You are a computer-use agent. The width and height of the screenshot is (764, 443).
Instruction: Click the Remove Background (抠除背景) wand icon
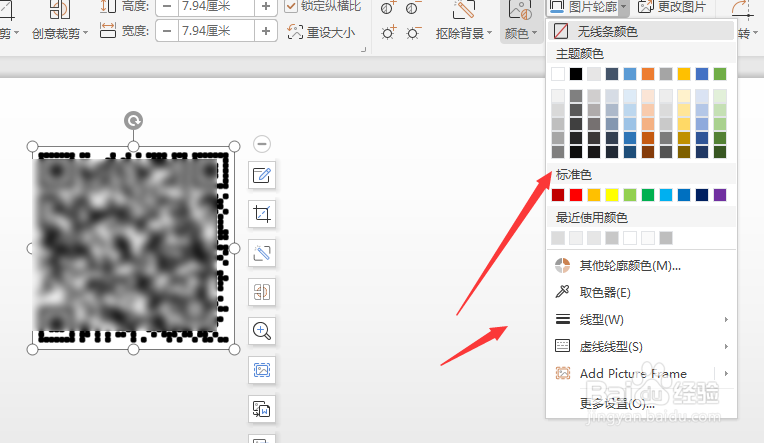tap(464, 10)
